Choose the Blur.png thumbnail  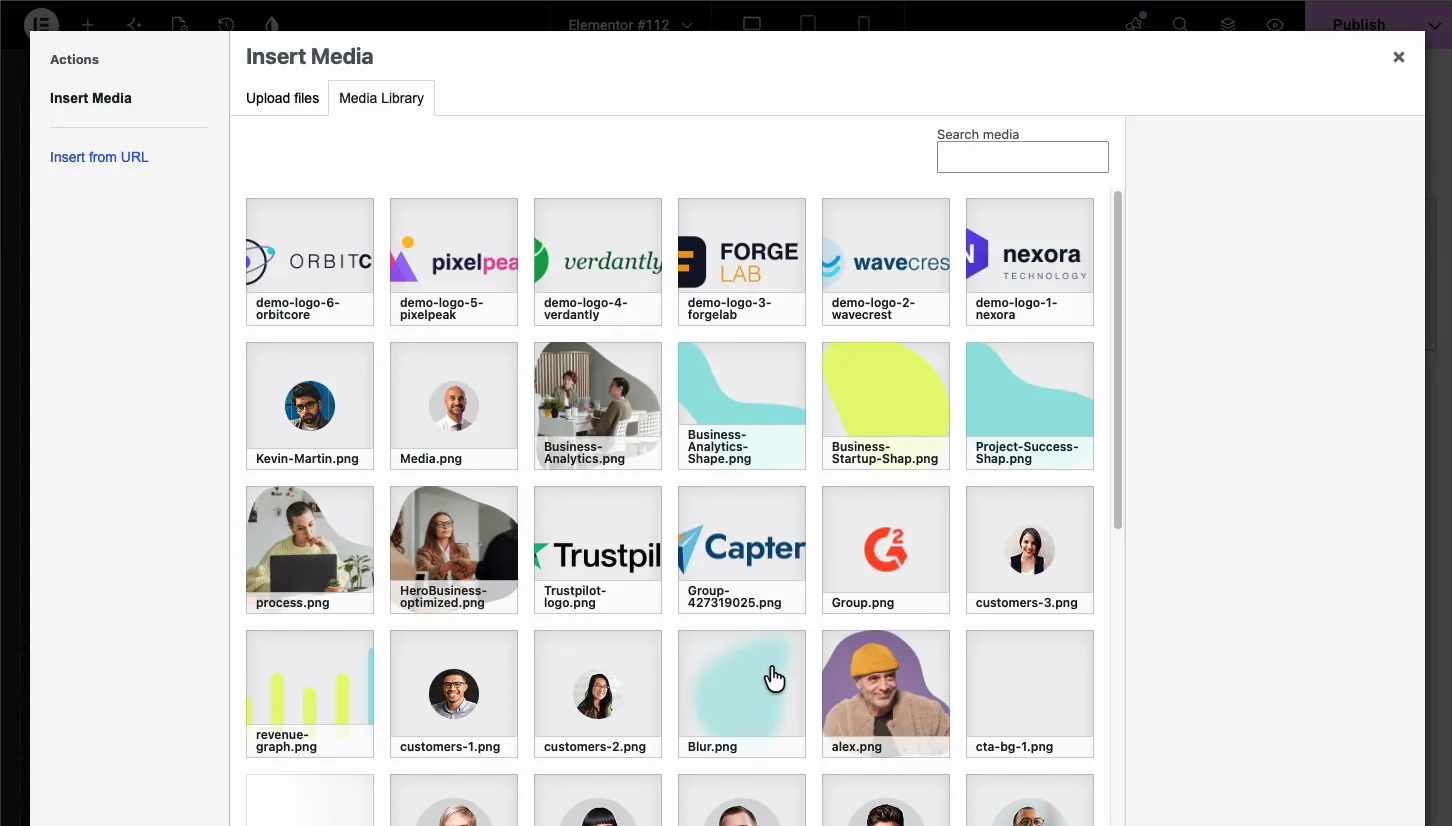point(742,694)
